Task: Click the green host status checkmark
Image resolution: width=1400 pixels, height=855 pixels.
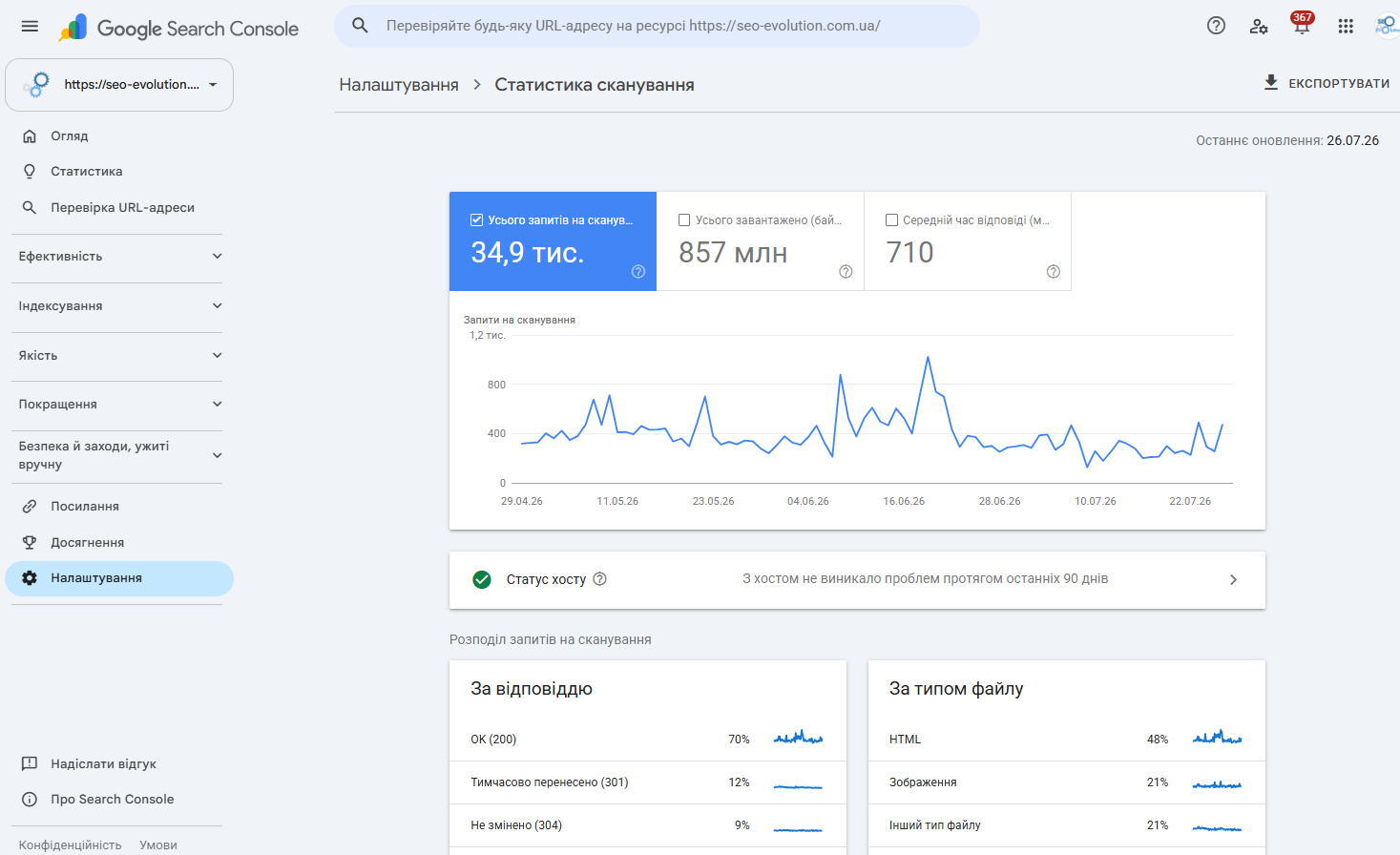Action: point(482,579)
